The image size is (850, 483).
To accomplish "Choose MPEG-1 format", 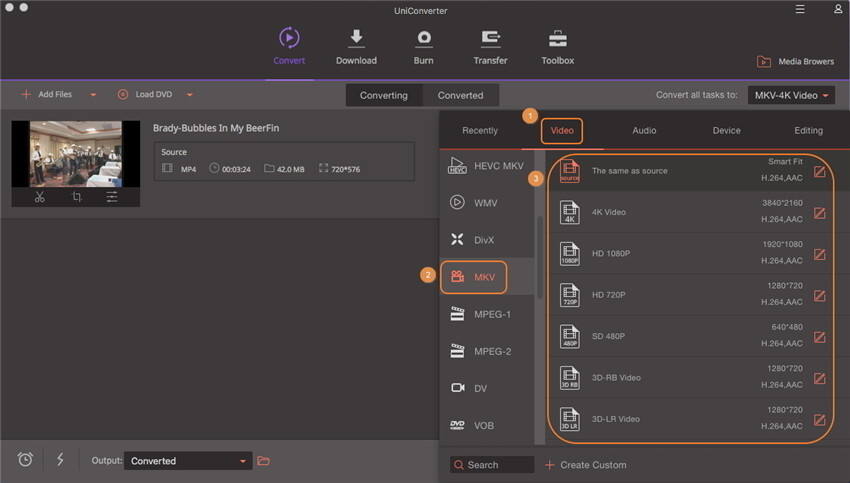I will [x=486, y=314].
